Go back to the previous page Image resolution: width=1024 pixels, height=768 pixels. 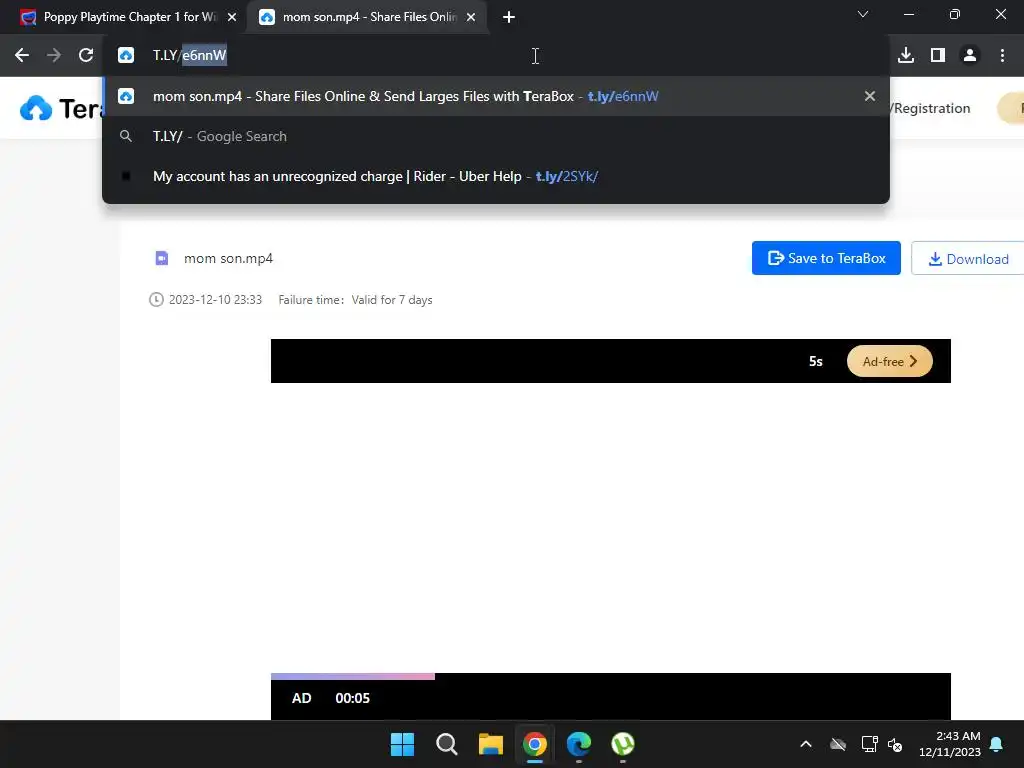[x=22, y=56]
